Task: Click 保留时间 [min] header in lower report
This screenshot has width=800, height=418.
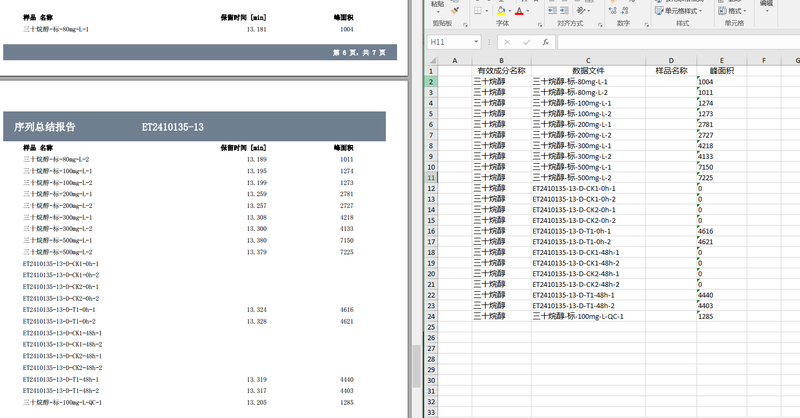Action: 243,147
